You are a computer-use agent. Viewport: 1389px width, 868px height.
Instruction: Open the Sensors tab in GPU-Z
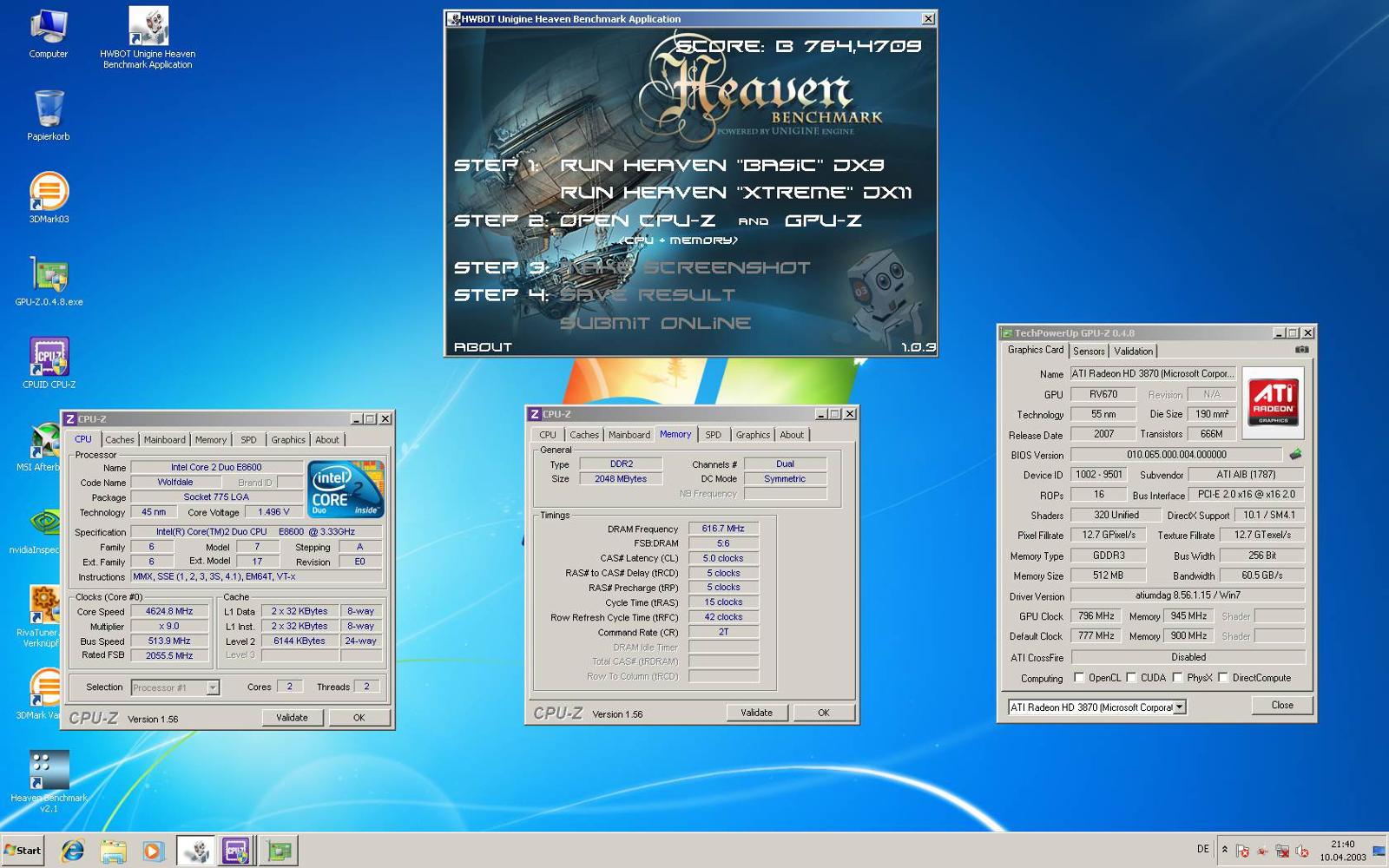pos(1089,351)
